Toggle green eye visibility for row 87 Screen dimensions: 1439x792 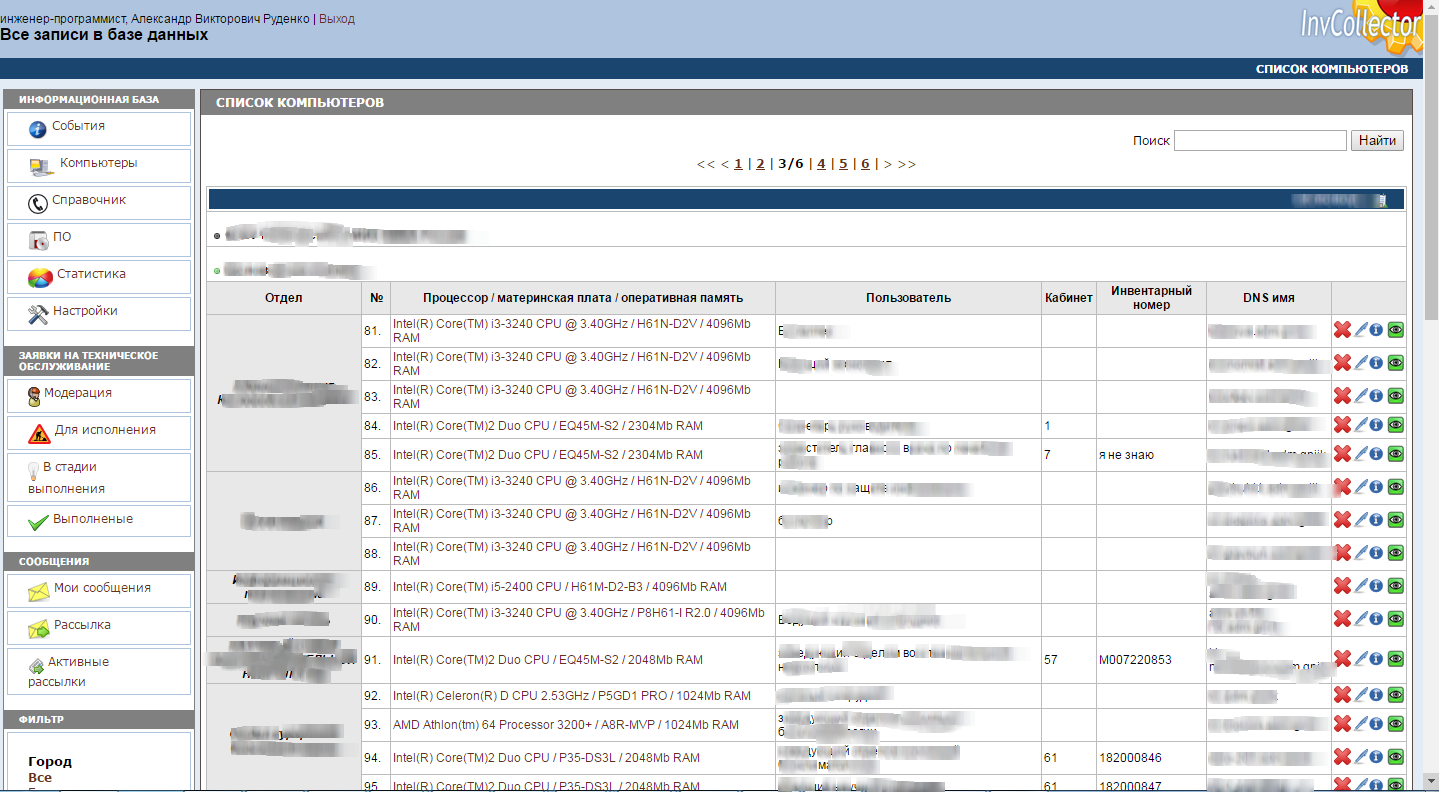tap(1395, 520)
